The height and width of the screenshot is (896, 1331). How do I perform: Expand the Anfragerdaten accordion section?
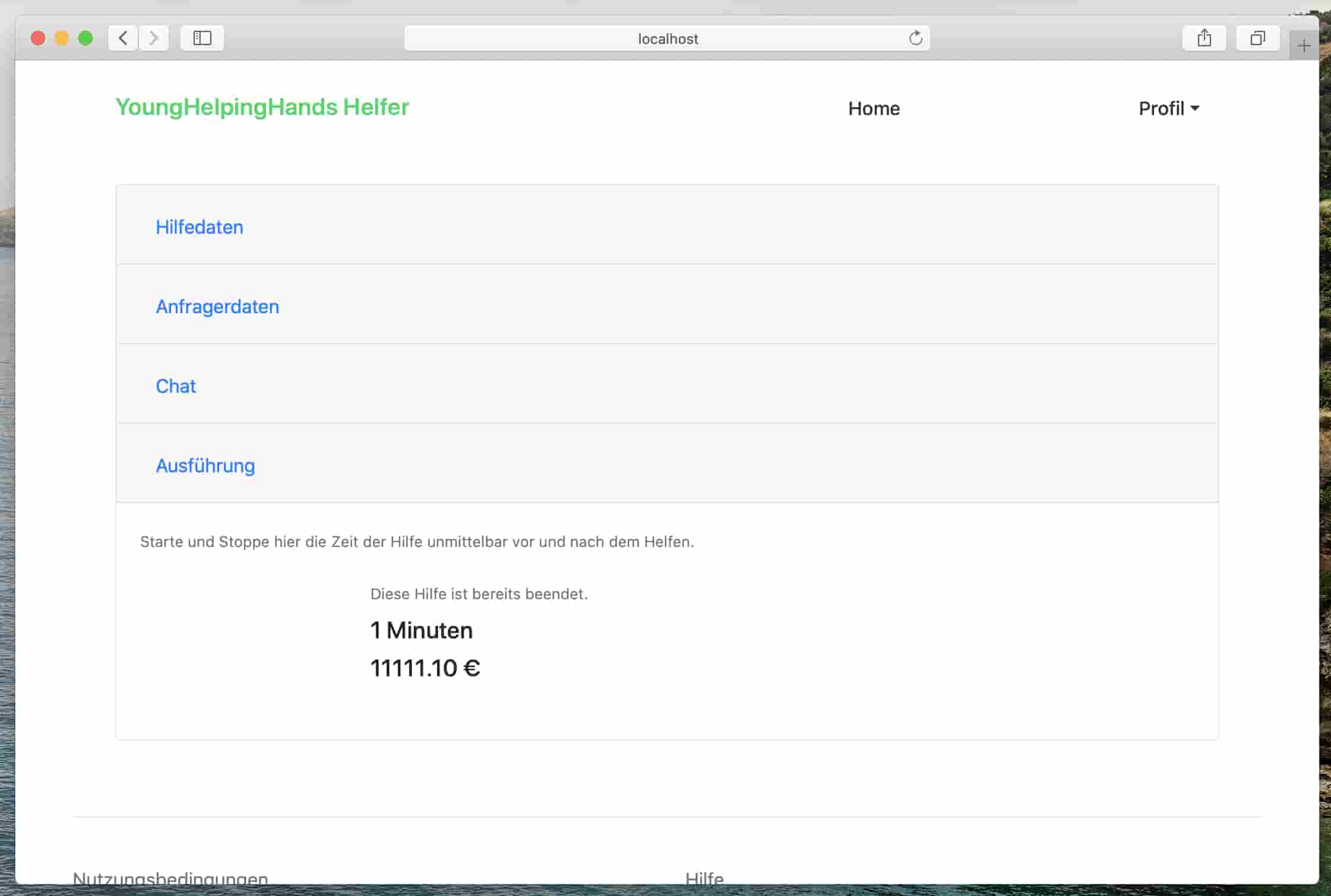click(217, 307)
